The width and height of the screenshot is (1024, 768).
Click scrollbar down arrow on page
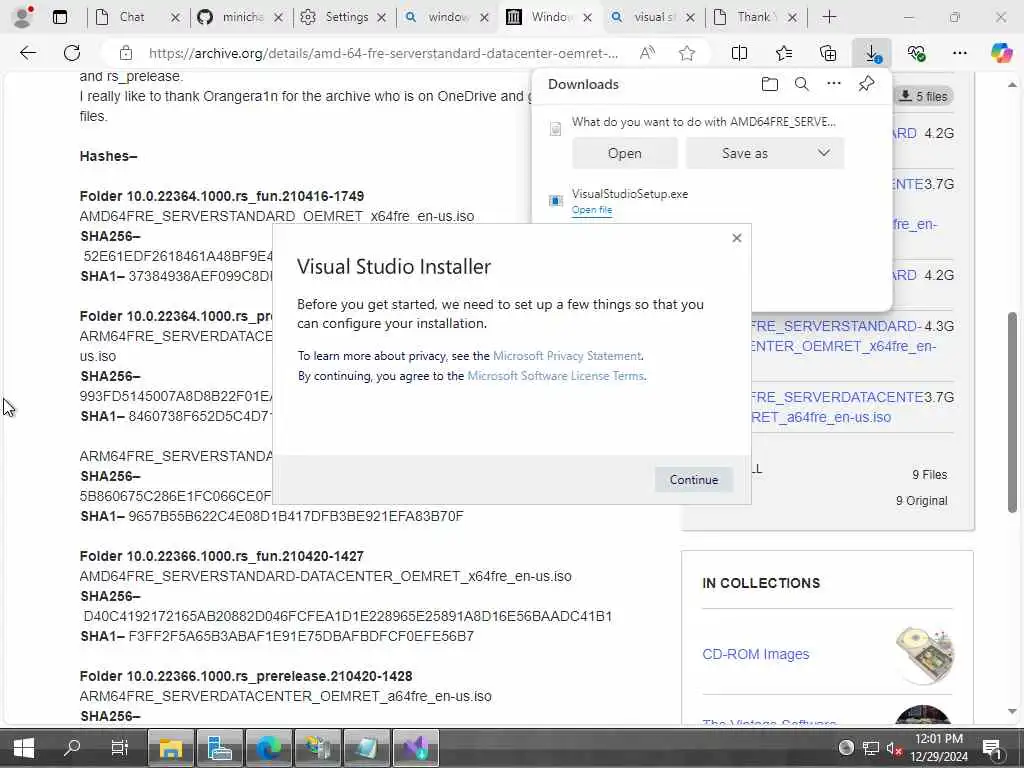click(x=1012, y=712)
